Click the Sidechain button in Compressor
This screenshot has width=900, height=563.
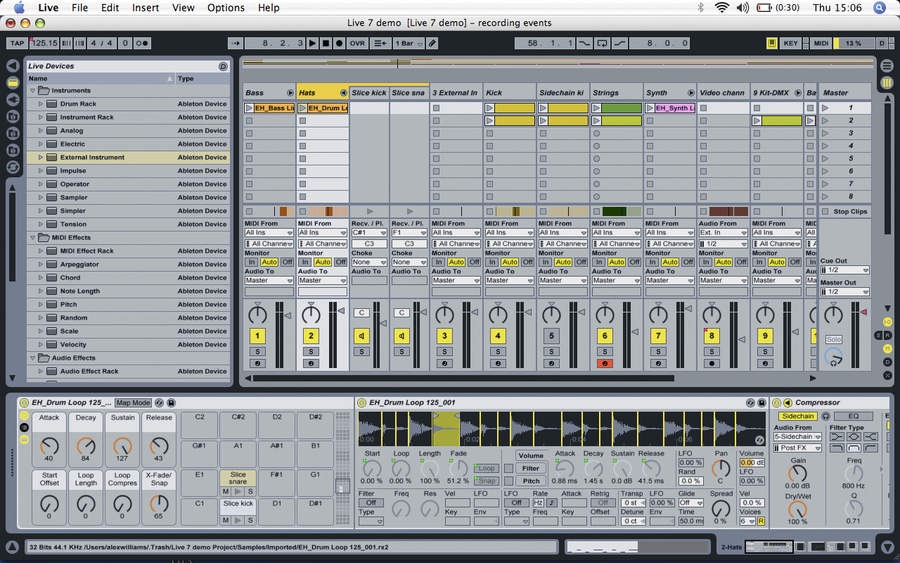[798, 416]
